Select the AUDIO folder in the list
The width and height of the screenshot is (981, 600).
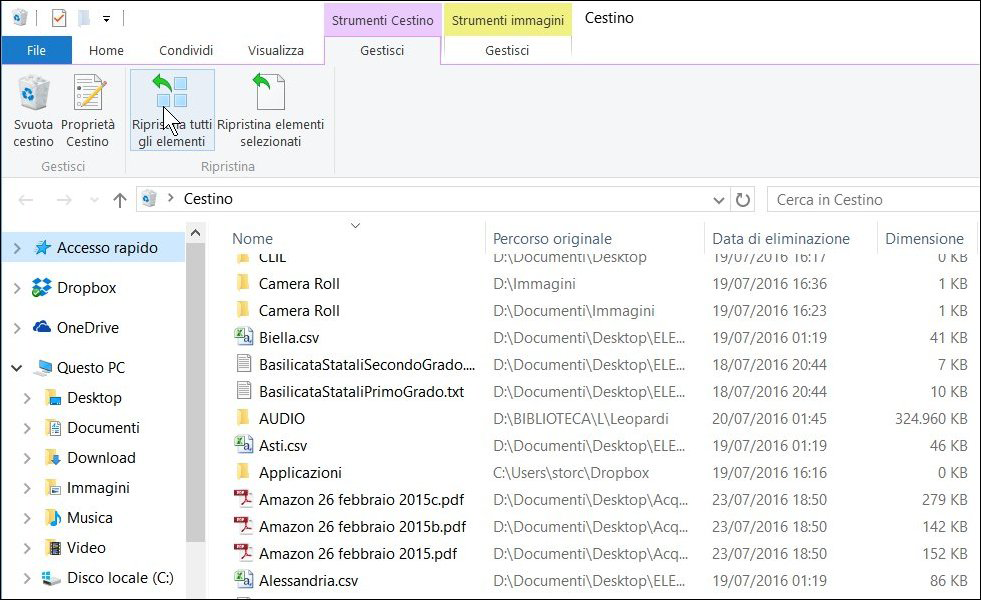click(x=281, y=419)
